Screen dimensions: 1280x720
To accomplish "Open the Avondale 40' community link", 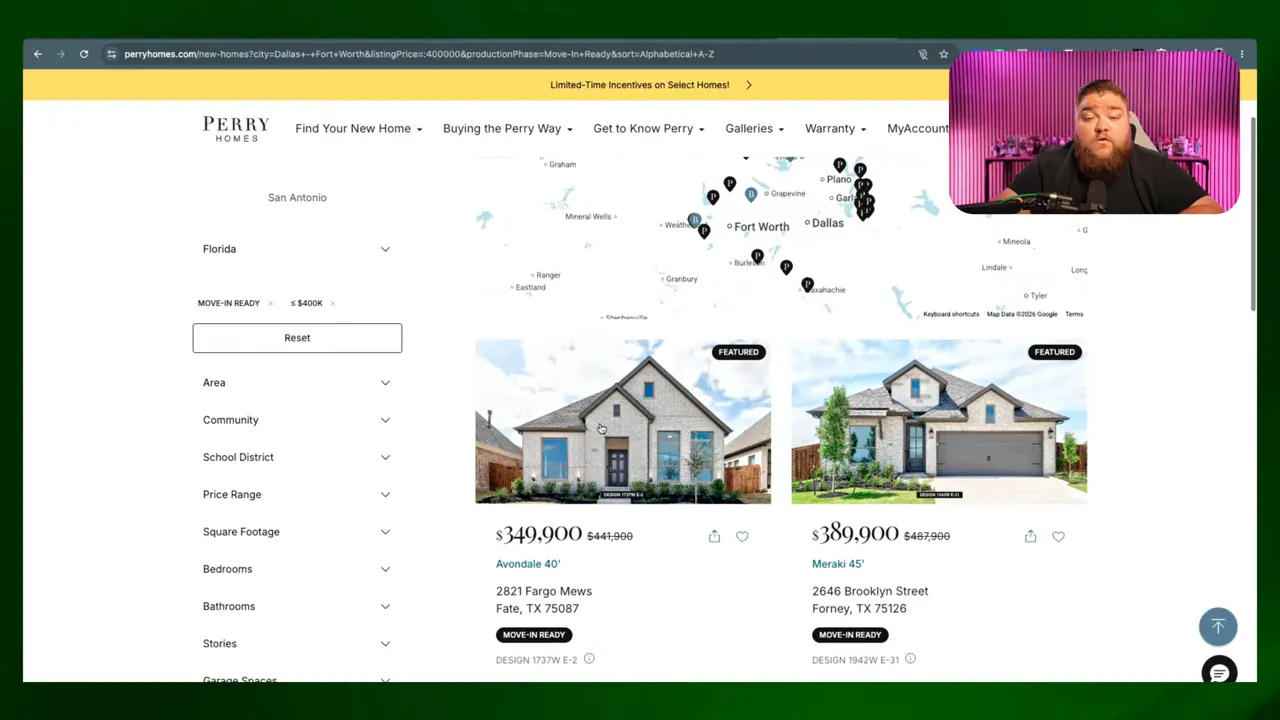I will point(528,564).
